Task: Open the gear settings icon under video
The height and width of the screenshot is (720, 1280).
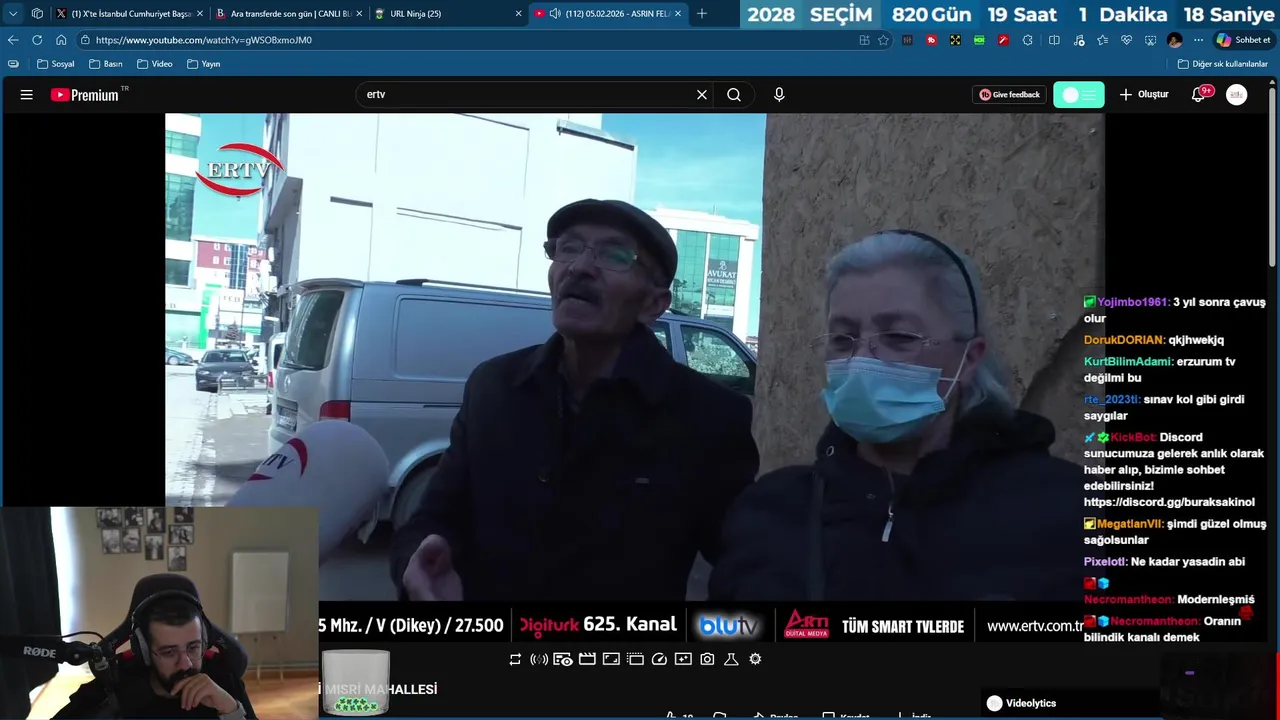Action: coord(755,659)
